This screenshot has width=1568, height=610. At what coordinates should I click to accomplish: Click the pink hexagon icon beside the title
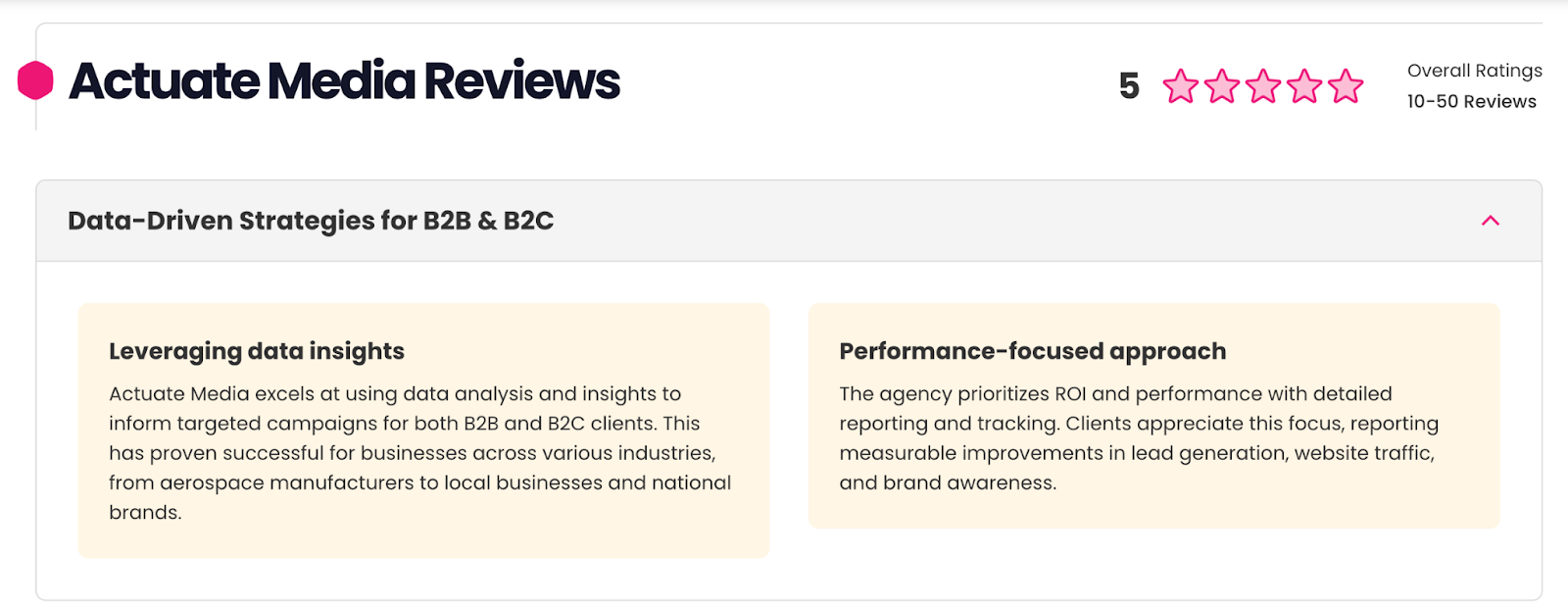35,80
